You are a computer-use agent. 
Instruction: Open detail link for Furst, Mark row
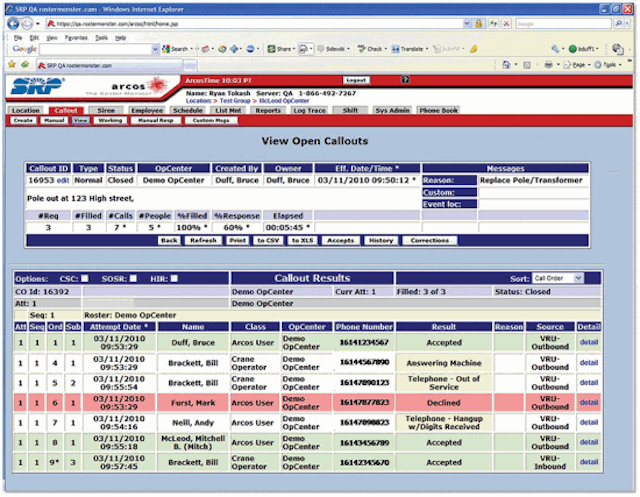click(589, 402)
